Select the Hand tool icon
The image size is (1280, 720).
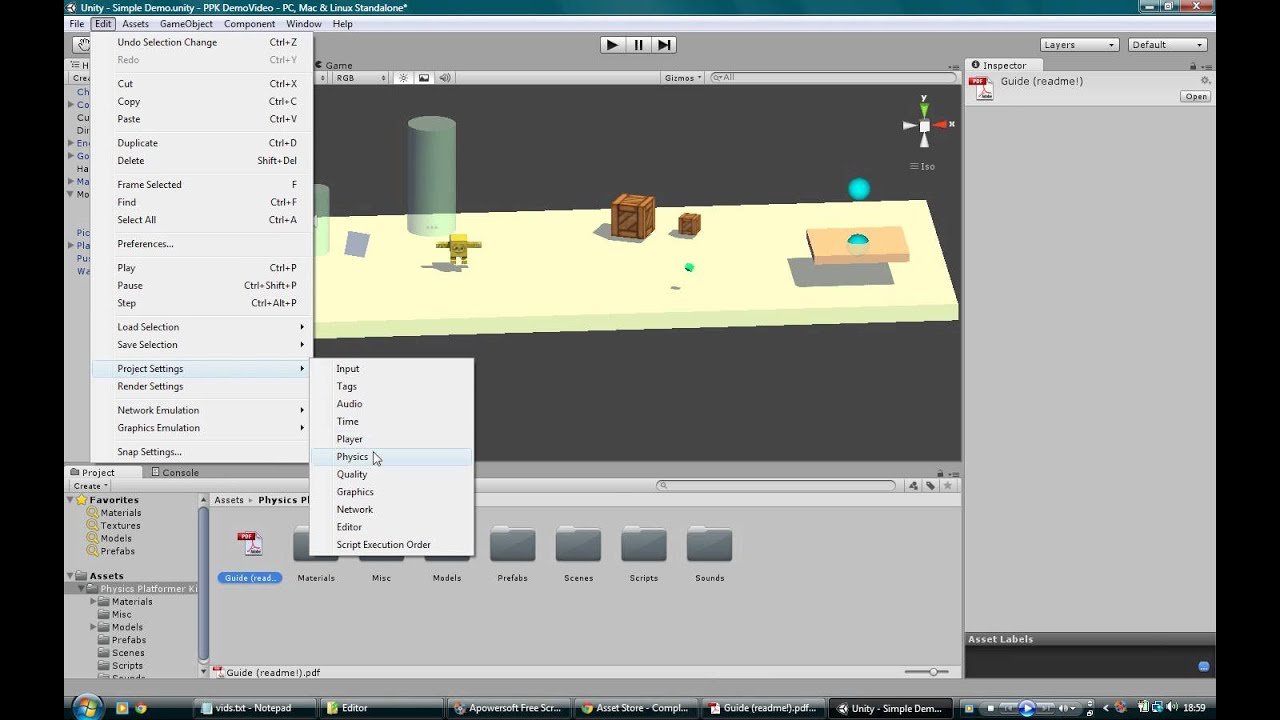(81, 45)
